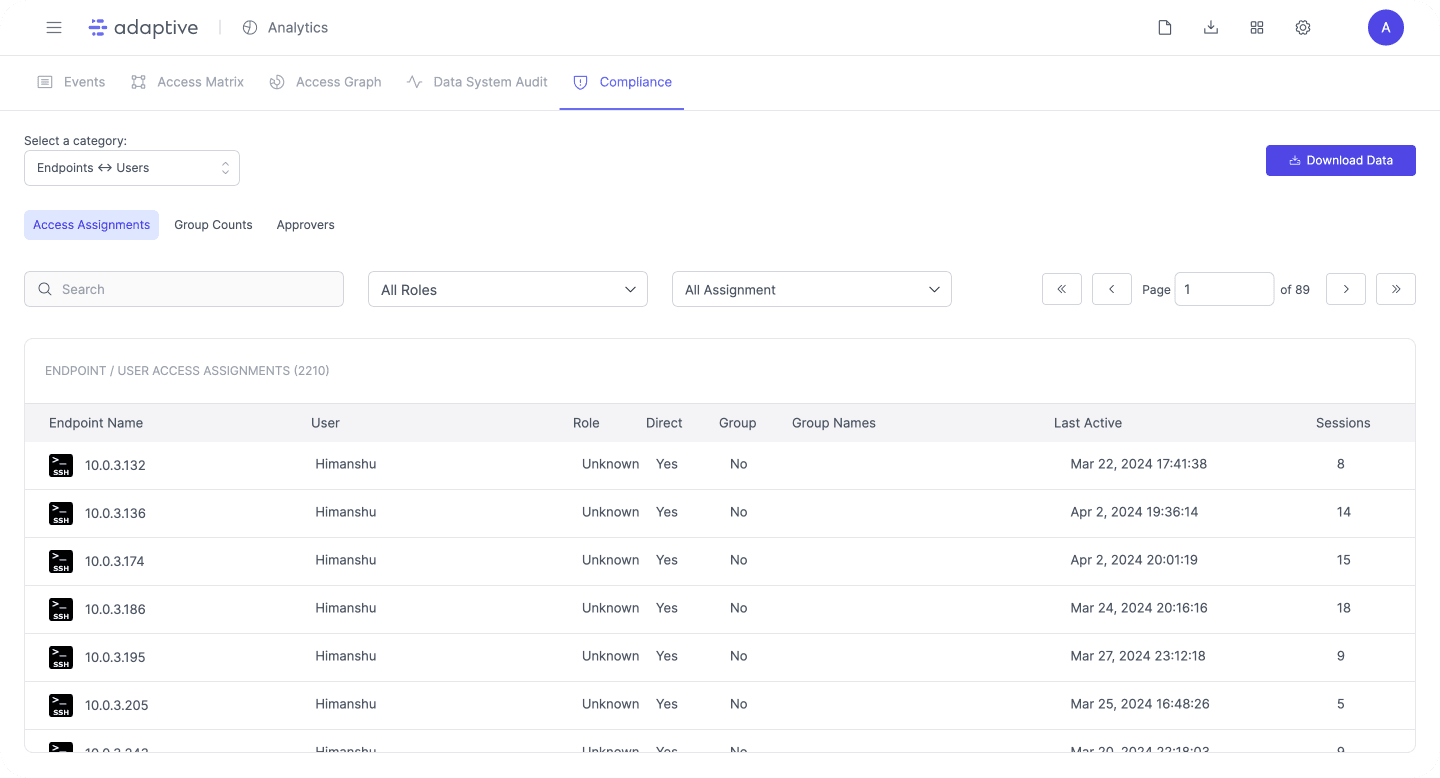Open the apps grid icon
1440x778 pixels.
point(1257,28)
